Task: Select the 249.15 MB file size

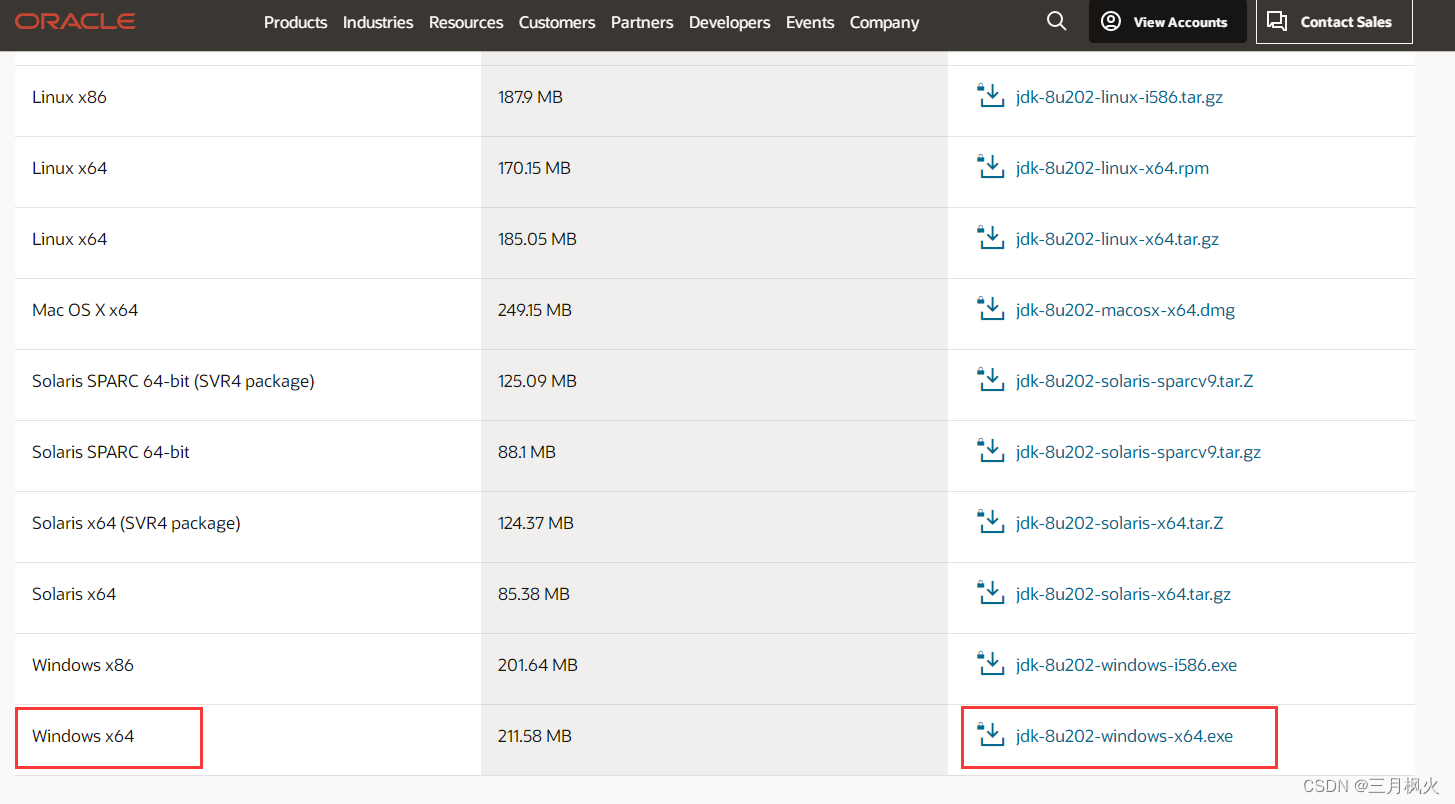Action: (535, 310)
